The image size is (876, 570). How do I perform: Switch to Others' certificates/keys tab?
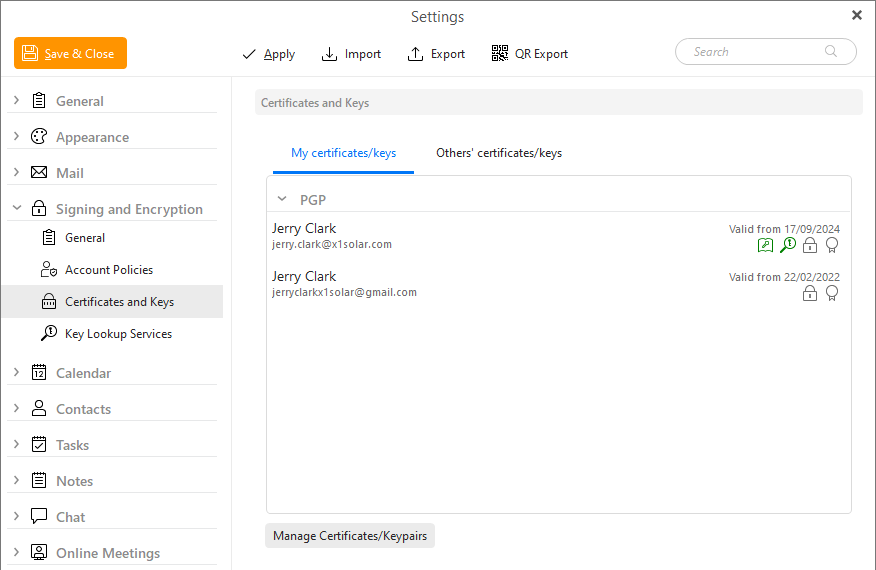499,153
